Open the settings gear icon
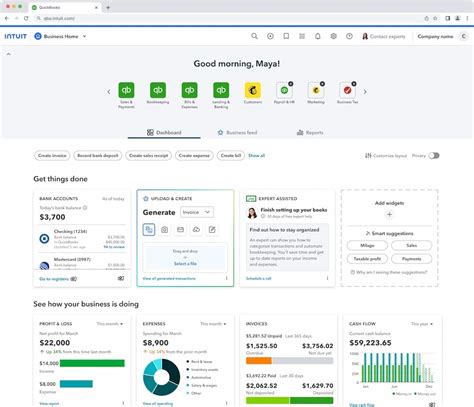The image size is (474, 407). click(333, 36)
